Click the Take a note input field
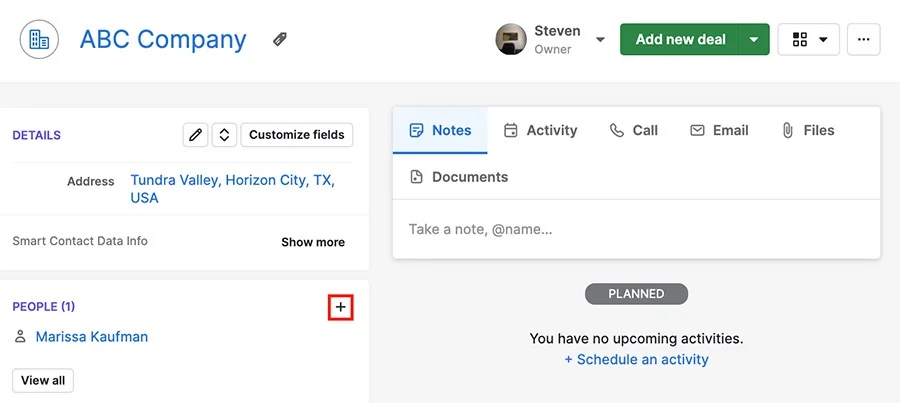Image resolution: width=900 pixels, height=403 pixels. [636, 230]
